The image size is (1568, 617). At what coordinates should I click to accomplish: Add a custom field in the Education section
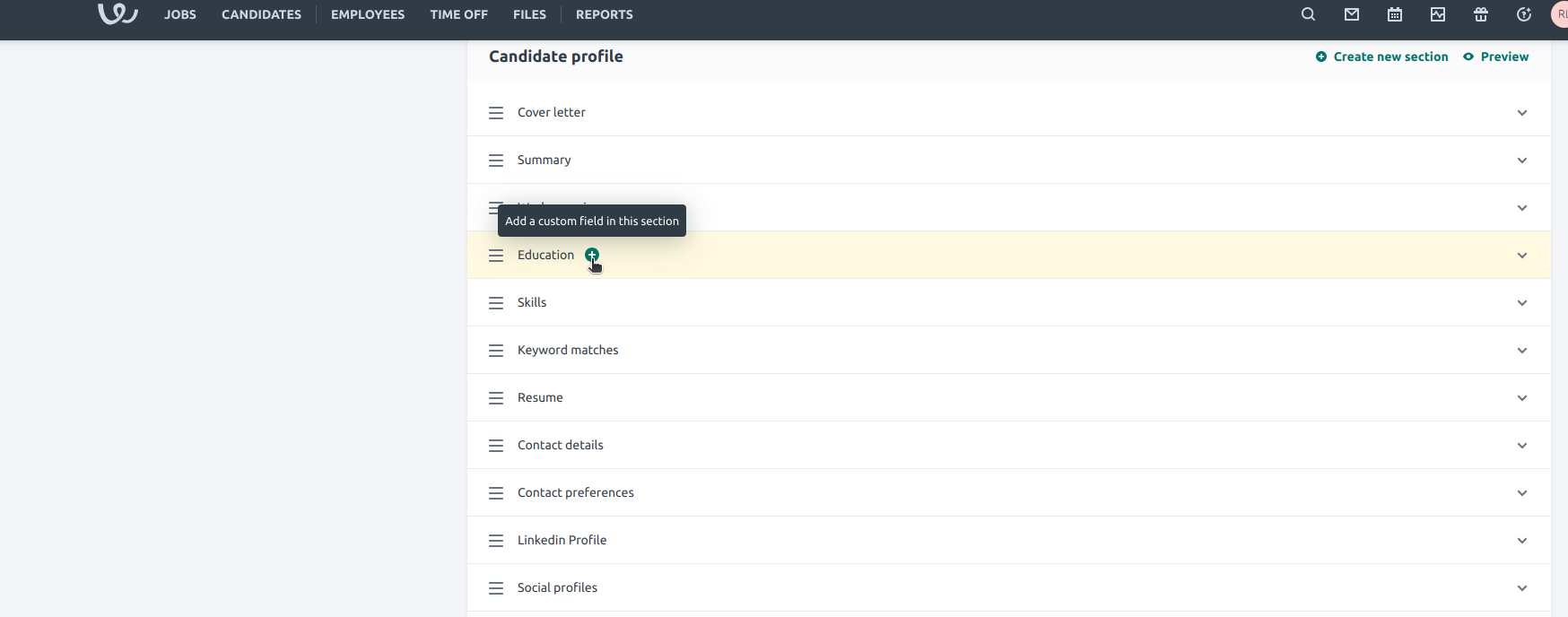point(592,256)
